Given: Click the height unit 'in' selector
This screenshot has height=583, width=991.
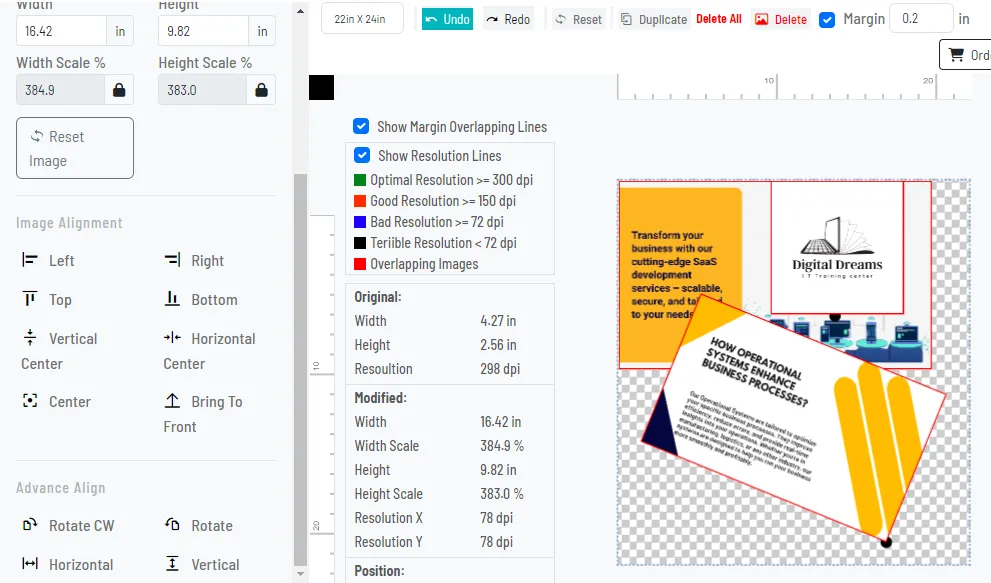Looking at the screenshot, I should tap(262, 31).
